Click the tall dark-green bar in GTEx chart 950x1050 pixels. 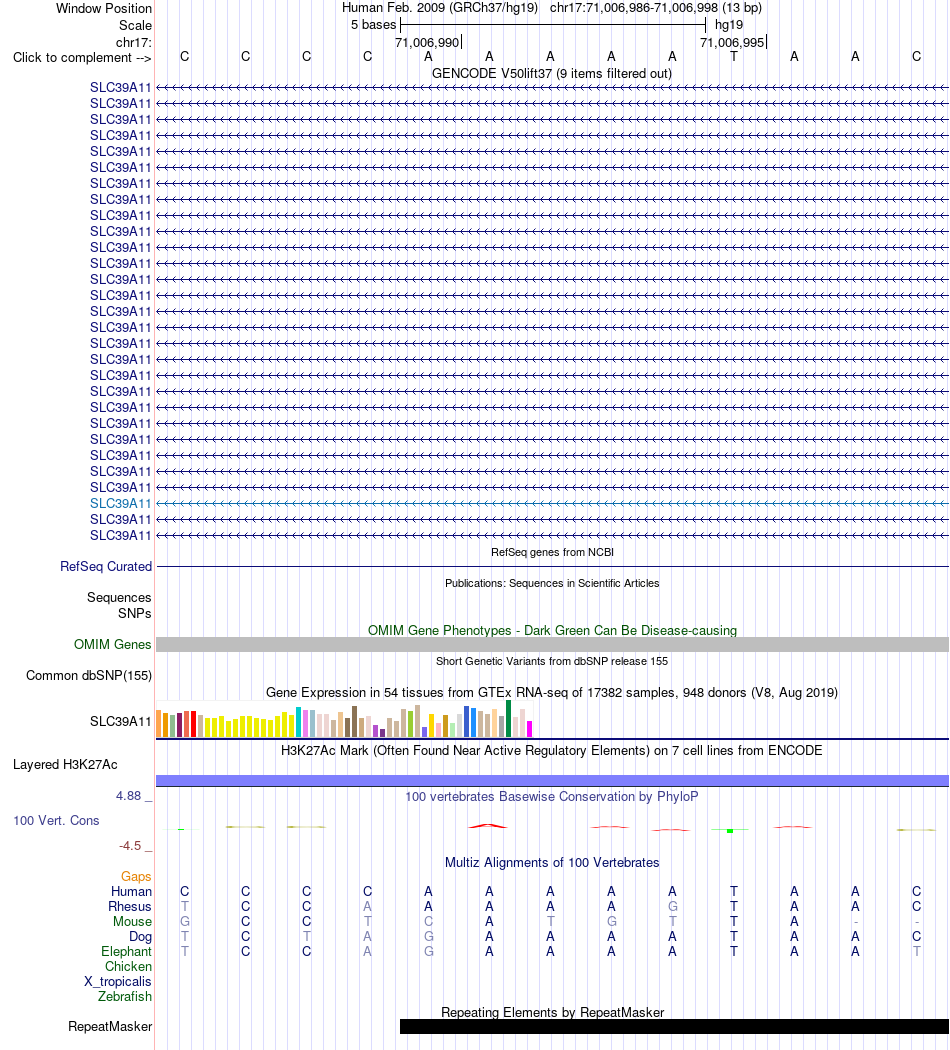click(509, 719)
